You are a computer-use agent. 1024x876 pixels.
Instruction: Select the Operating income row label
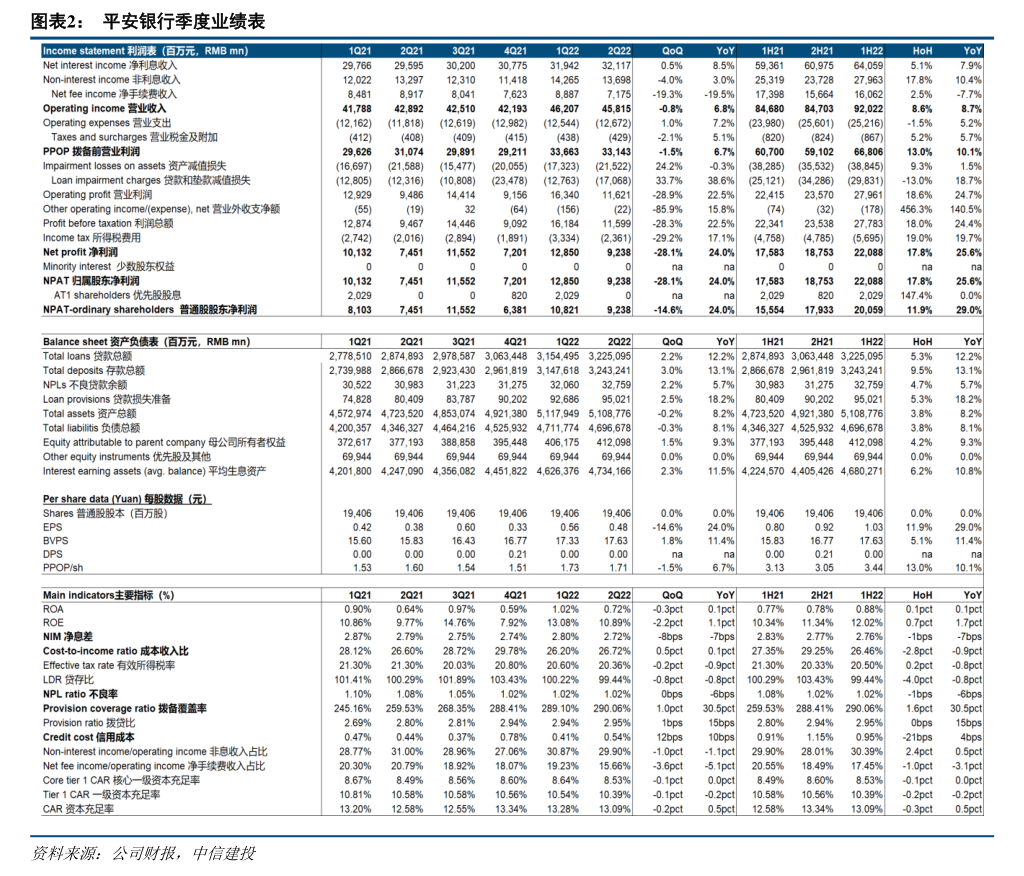pos(104,108)
